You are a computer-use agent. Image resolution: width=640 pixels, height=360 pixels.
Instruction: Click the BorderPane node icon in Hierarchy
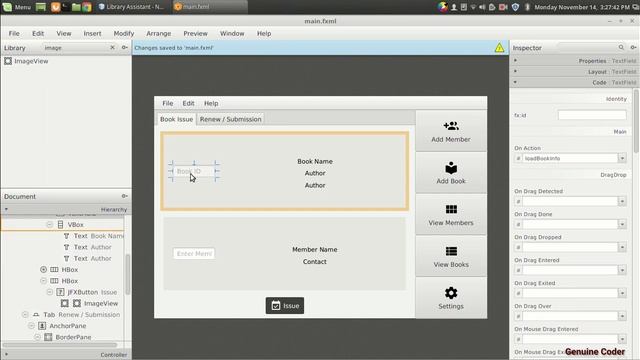48,337
